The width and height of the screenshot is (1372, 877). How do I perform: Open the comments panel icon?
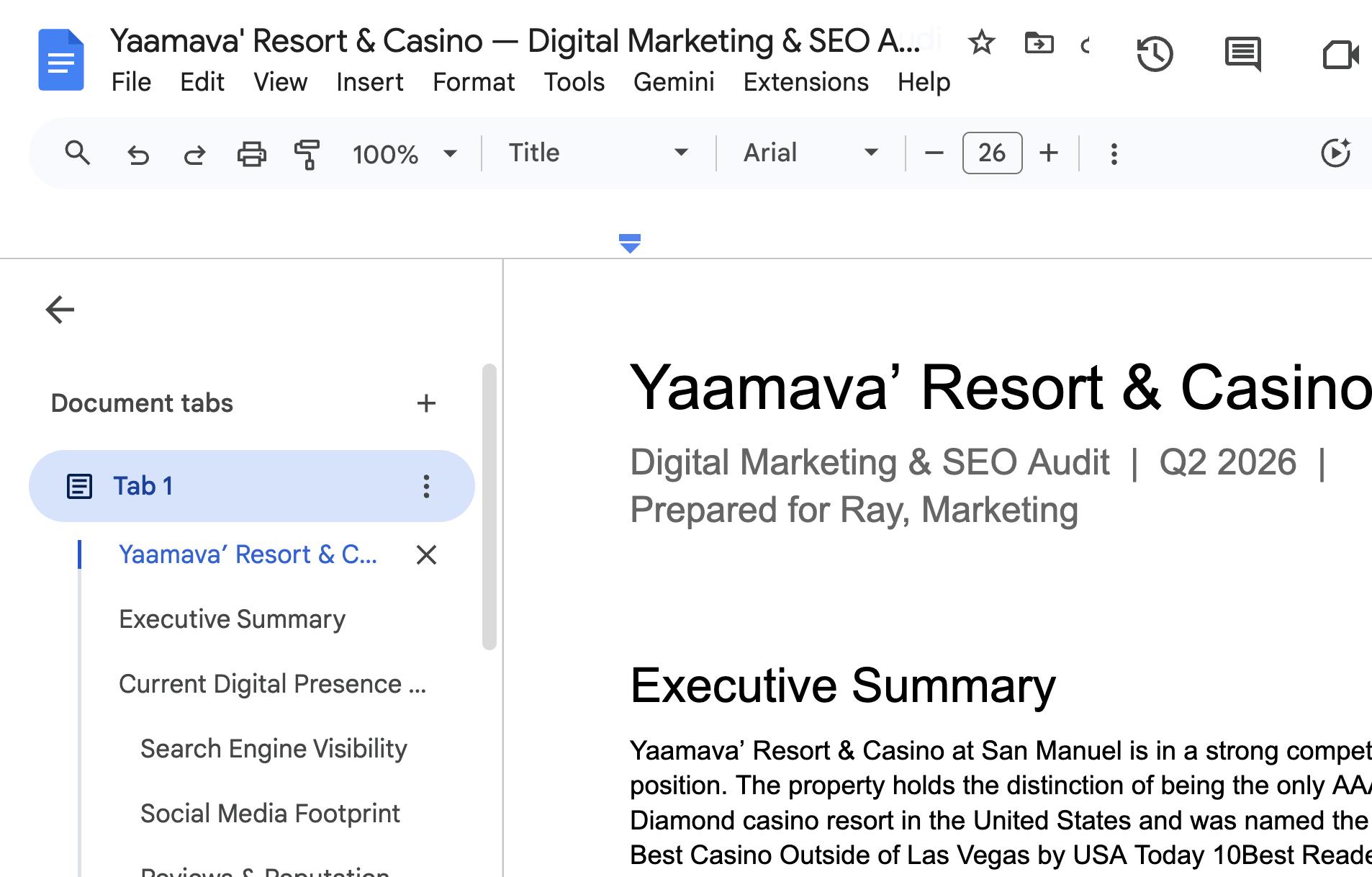1242,54
